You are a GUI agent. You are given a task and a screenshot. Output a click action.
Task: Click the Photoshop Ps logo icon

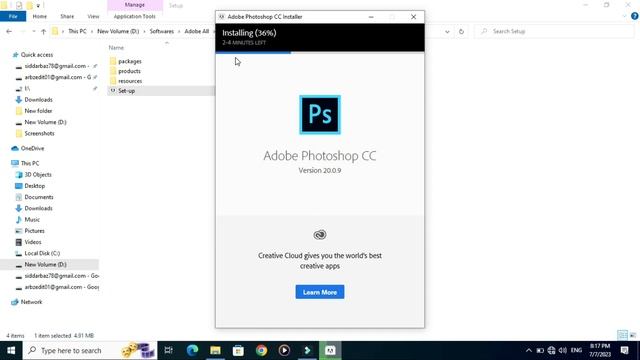pyautogui.click(x=320, y=115)
